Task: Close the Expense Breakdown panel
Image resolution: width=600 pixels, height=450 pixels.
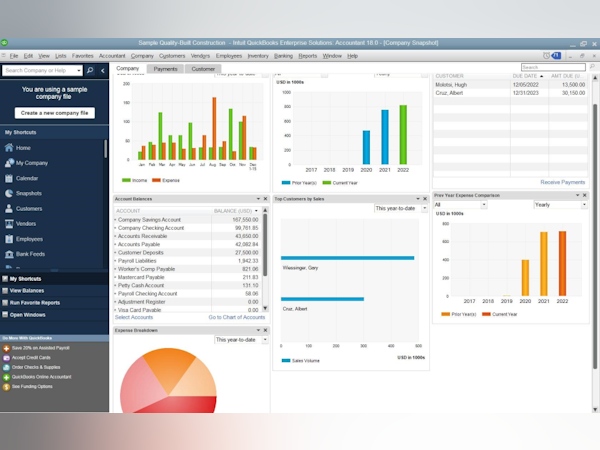Action: (265, 330)
